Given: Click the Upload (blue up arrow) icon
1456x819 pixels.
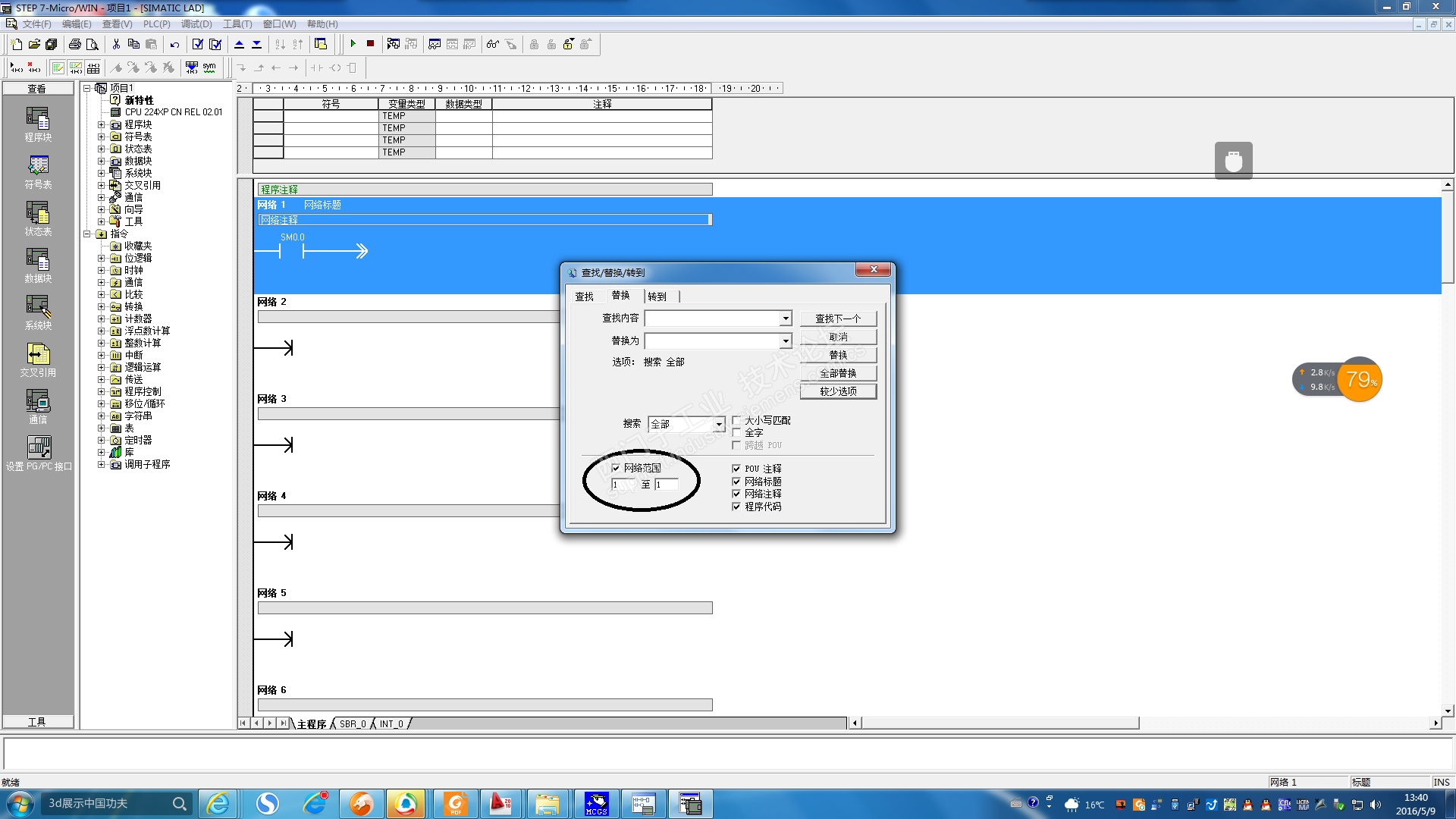Looking at the screenshot, I should (239, 44).
